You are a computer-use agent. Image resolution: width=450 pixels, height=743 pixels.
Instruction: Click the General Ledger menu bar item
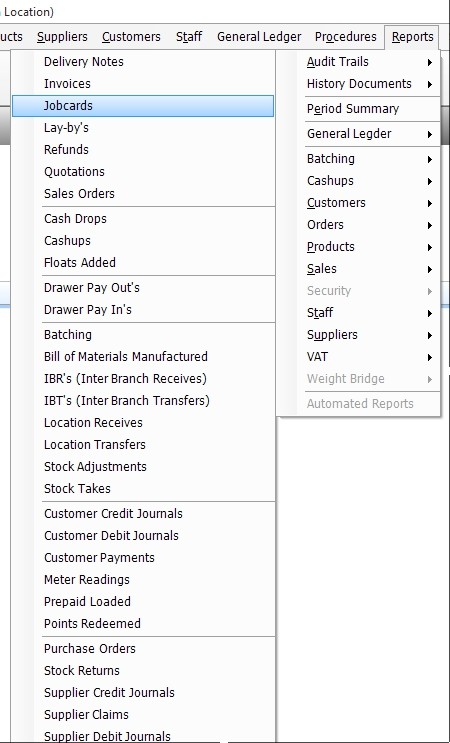(x=259, y=37)
